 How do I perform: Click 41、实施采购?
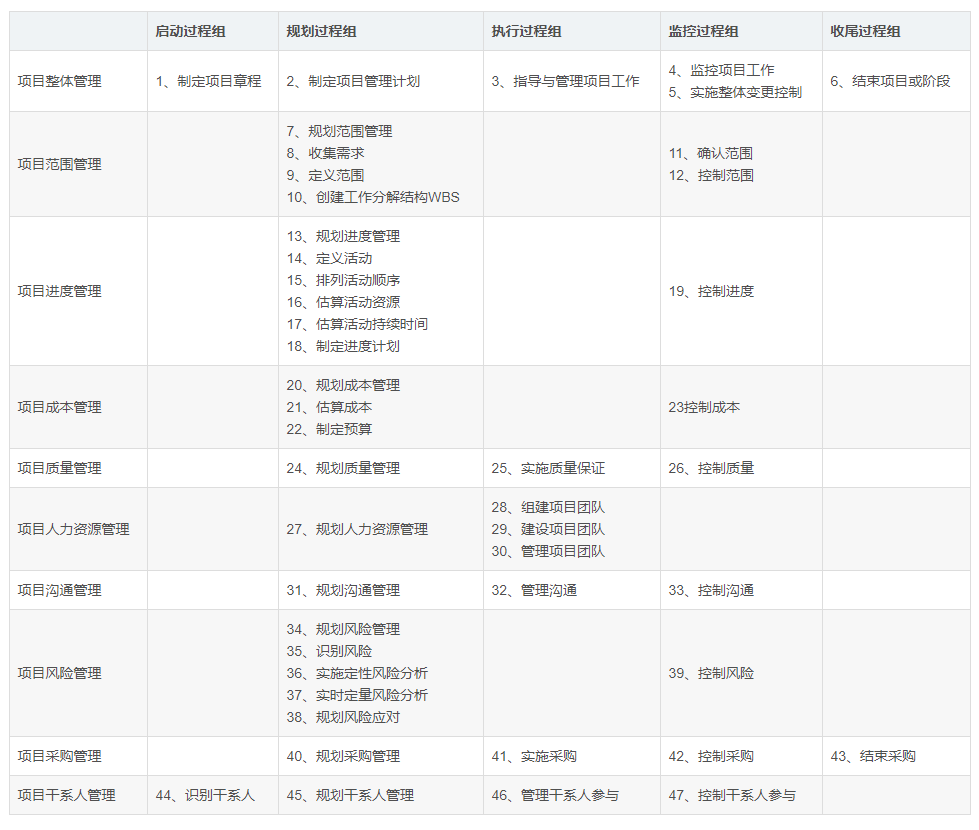pyautogui.click(x=534, y=756)
